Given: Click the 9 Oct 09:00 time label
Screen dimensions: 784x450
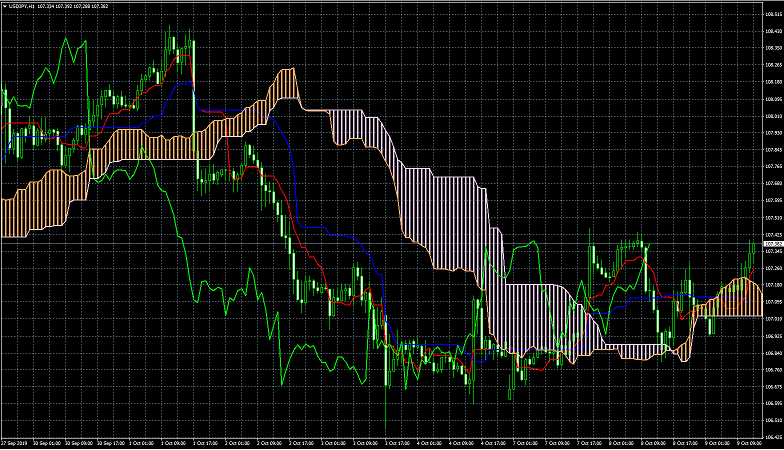Looking at the screenshot, I should coord(750,443).
